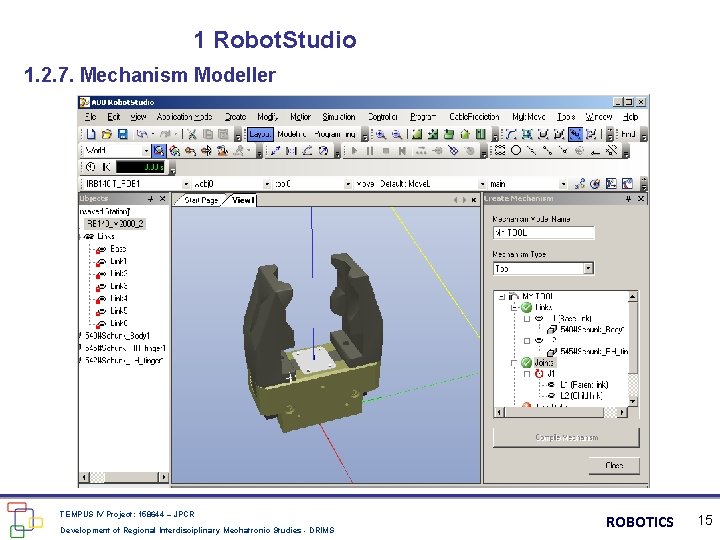Click the Play simulation button
The height and width of the screenshot is (540, 720).
354,151
